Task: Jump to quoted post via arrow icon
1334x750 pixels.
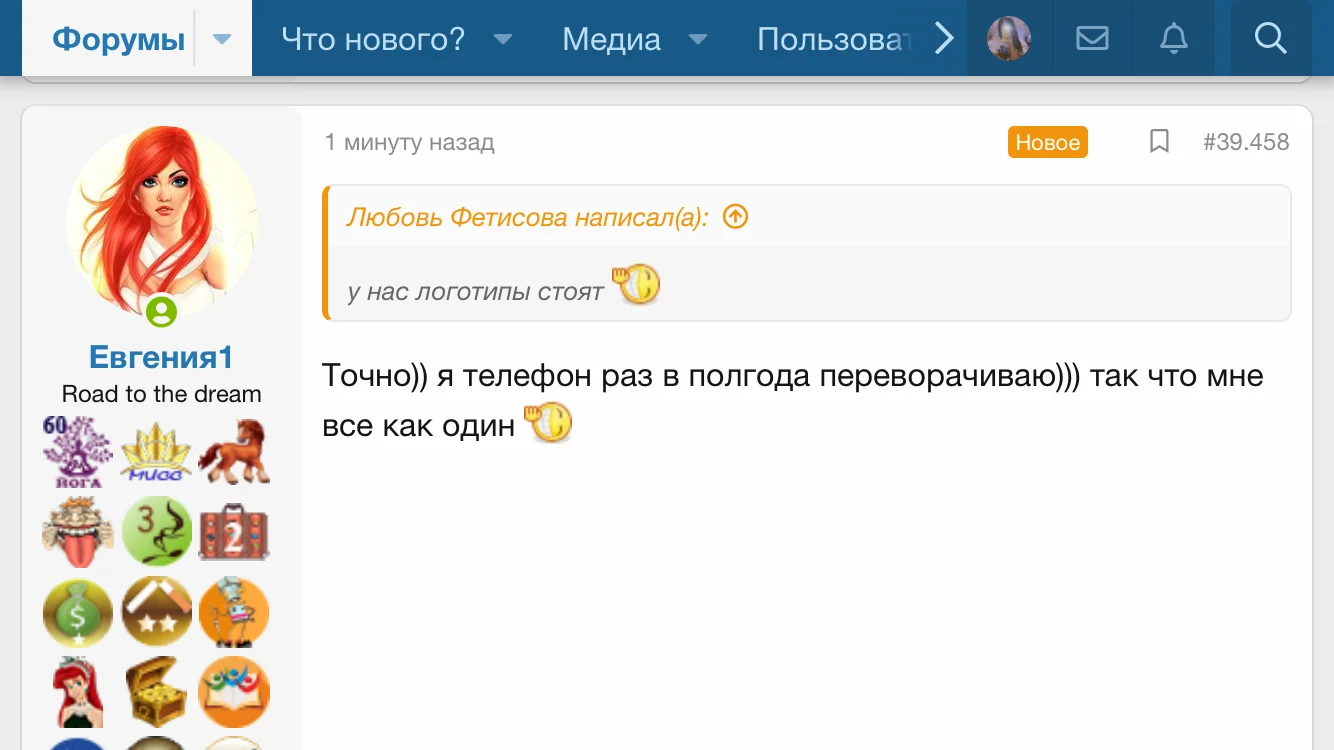Action: [735, 216]
